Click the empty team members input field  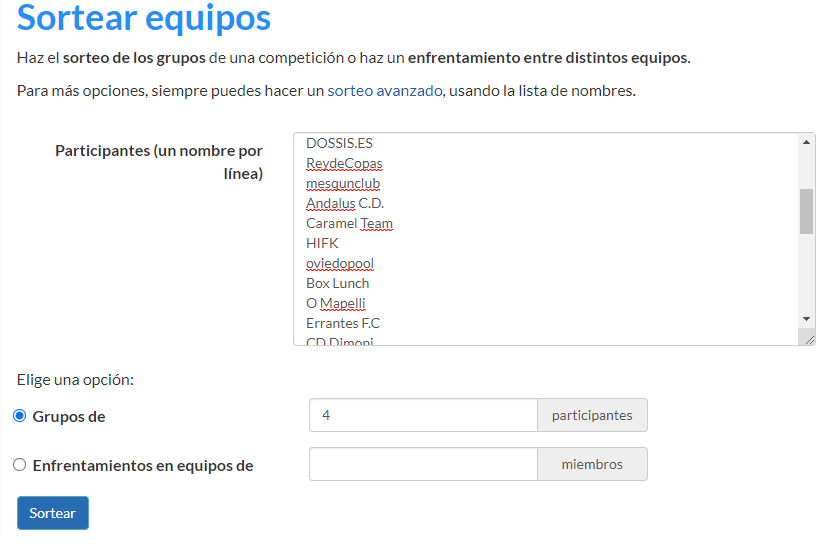(423, 464)
